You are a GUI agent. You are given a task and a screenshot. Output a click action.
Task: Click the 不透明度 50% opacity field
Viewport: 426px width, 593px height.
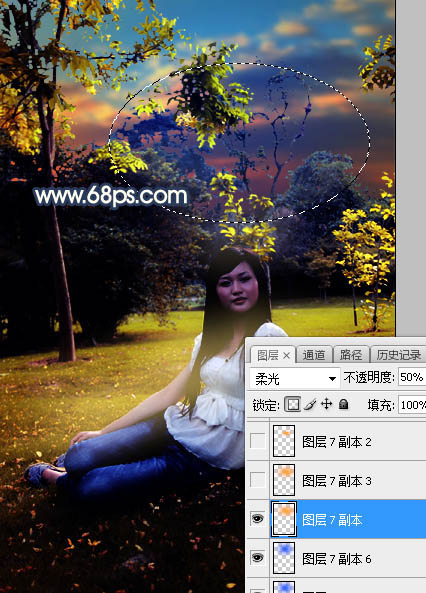[412, 377]
